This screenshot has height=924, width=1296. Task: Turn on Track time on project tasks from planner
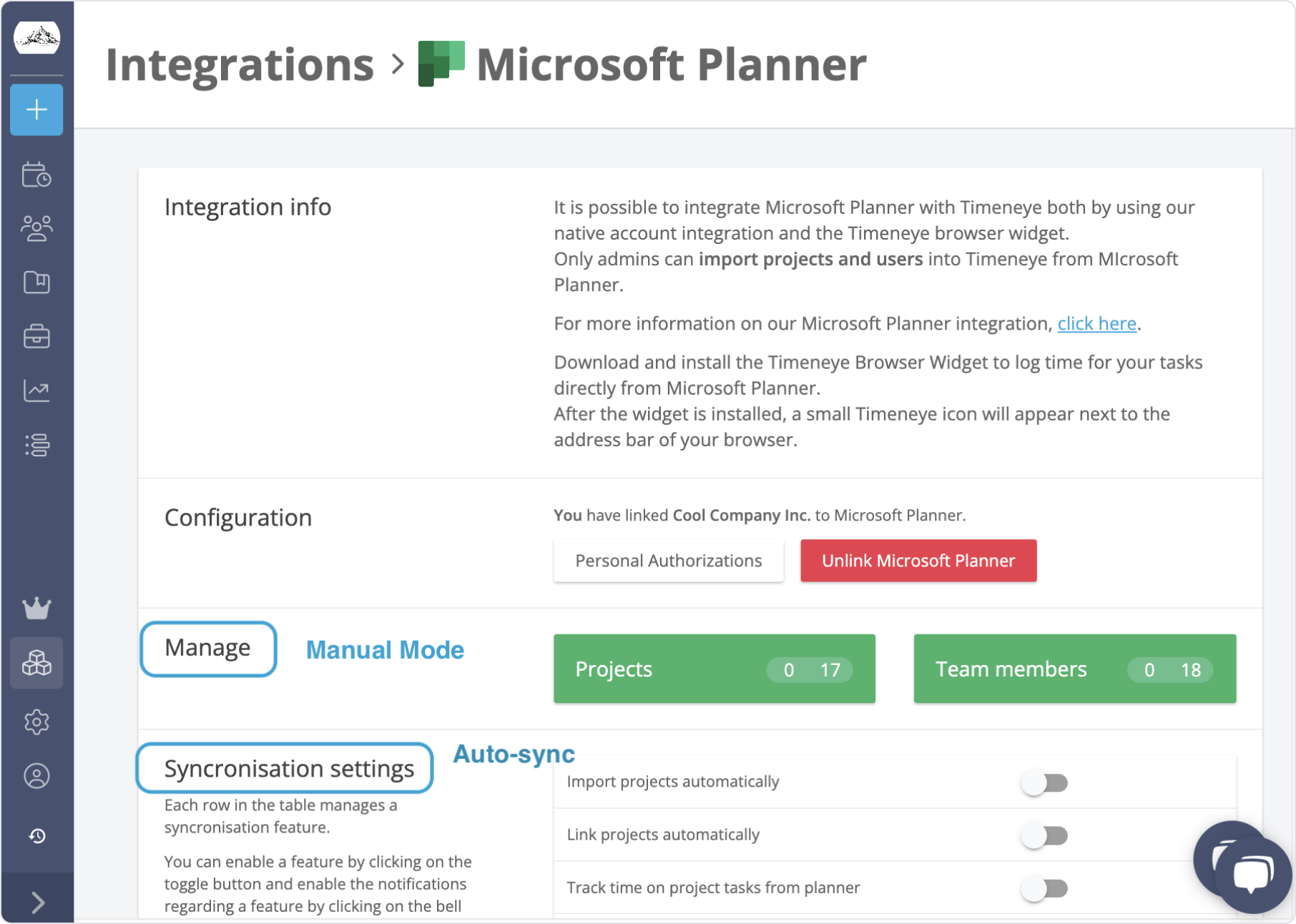pos(1044,888)
